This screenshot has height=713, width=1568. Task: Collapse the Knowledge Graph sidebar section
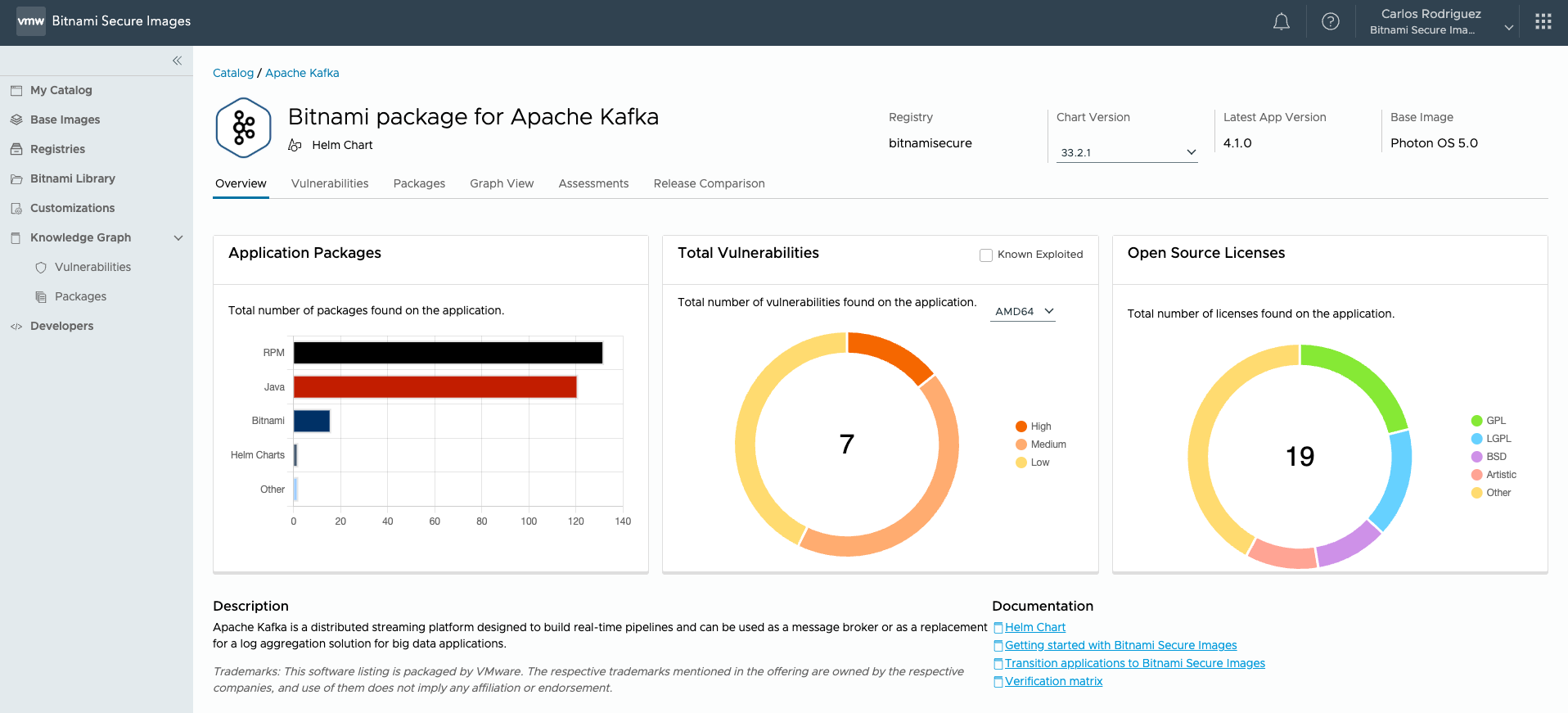178,237
